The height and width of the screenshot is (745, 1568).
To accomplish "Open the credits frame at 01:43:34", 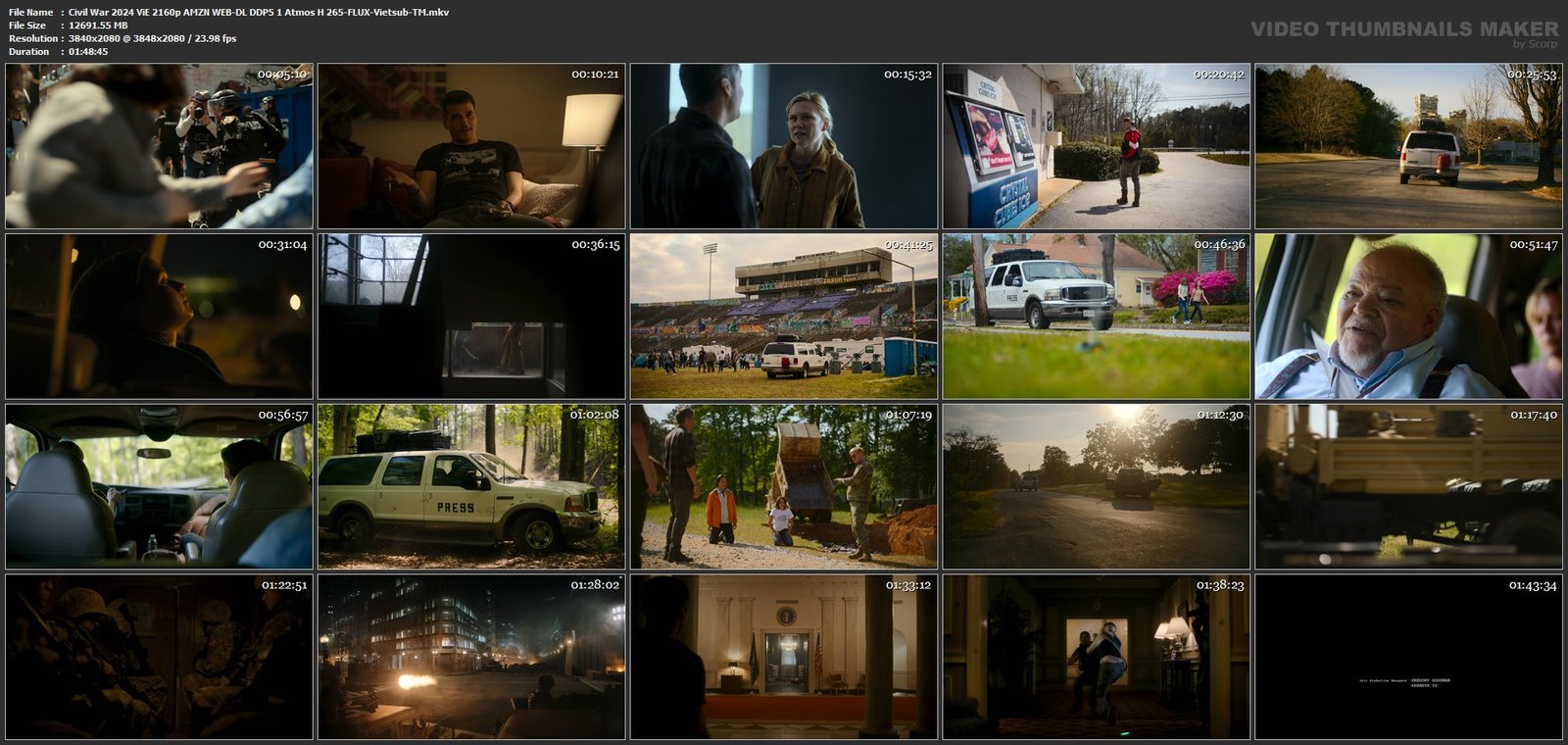I will 1409,657.
